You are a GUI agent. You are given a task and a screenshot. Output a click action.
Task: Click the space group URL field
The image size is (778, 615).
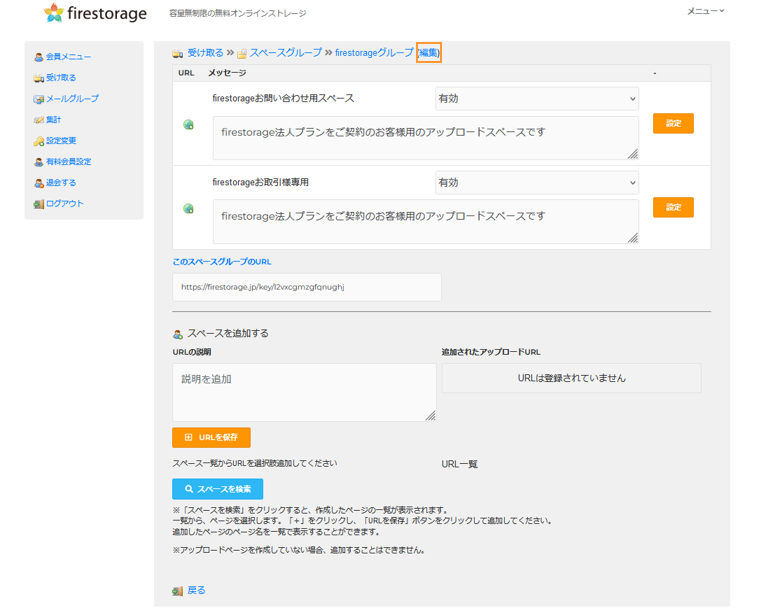point(307,287)
